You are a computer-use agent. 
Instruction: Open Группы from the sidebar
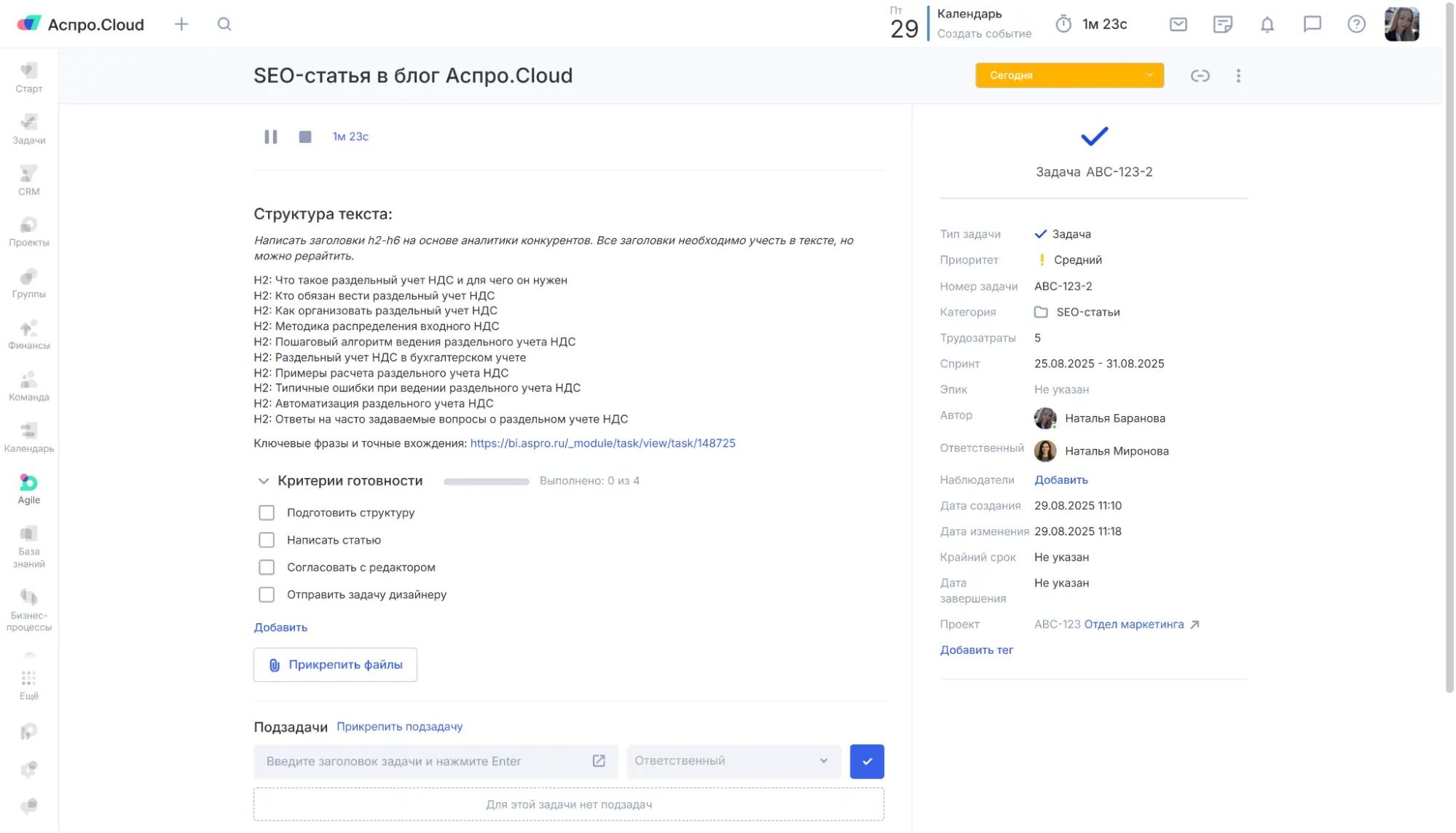(29, 284)
